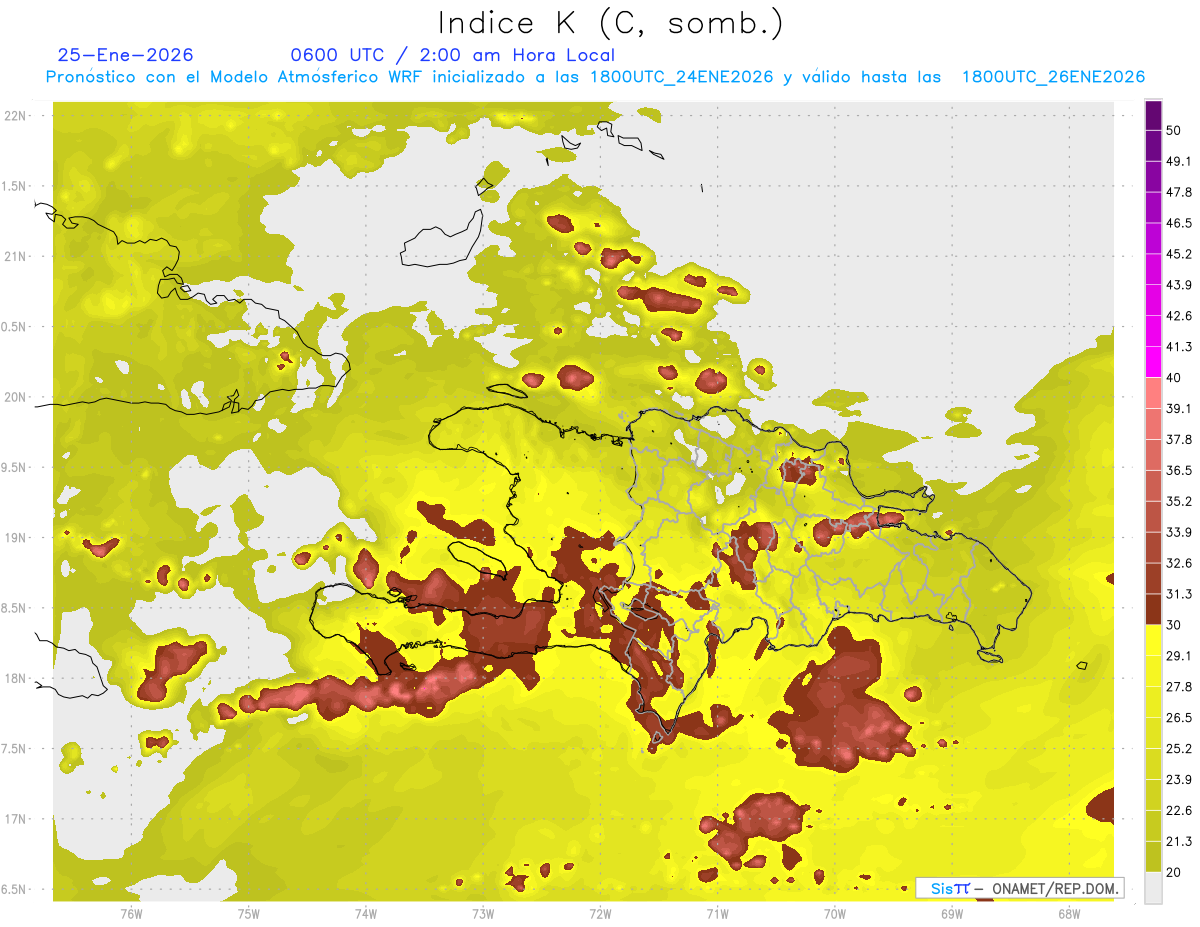Click the '75W' longitude label
1200x927 pixels.
(x=249, y=913)
